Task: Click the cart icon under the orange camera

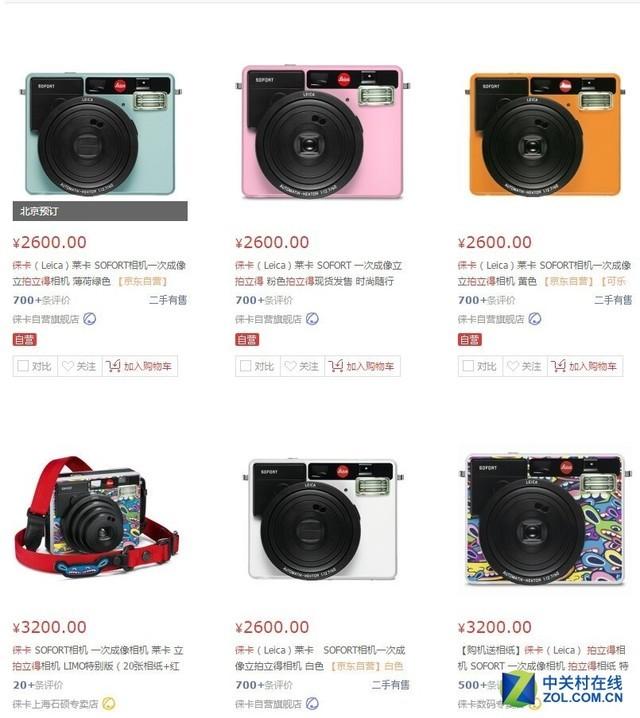Action: coord(558,366)
